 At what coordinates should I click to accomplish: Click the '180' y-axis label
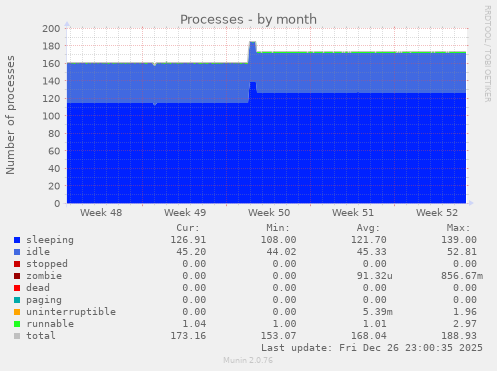[x=51, y=46]
